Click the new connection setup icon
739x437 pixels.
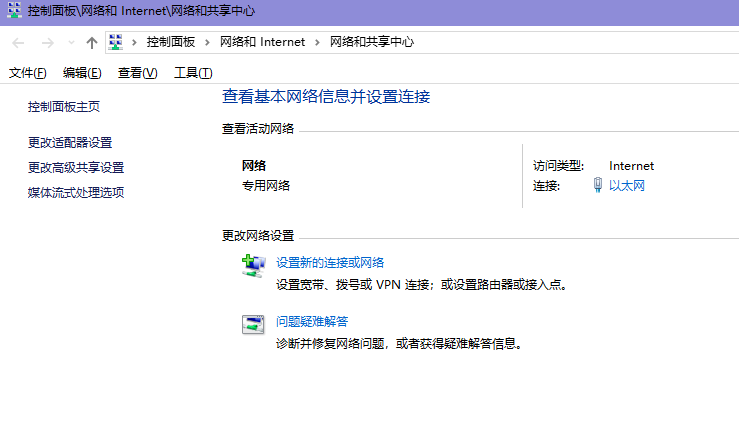point(253,266)
